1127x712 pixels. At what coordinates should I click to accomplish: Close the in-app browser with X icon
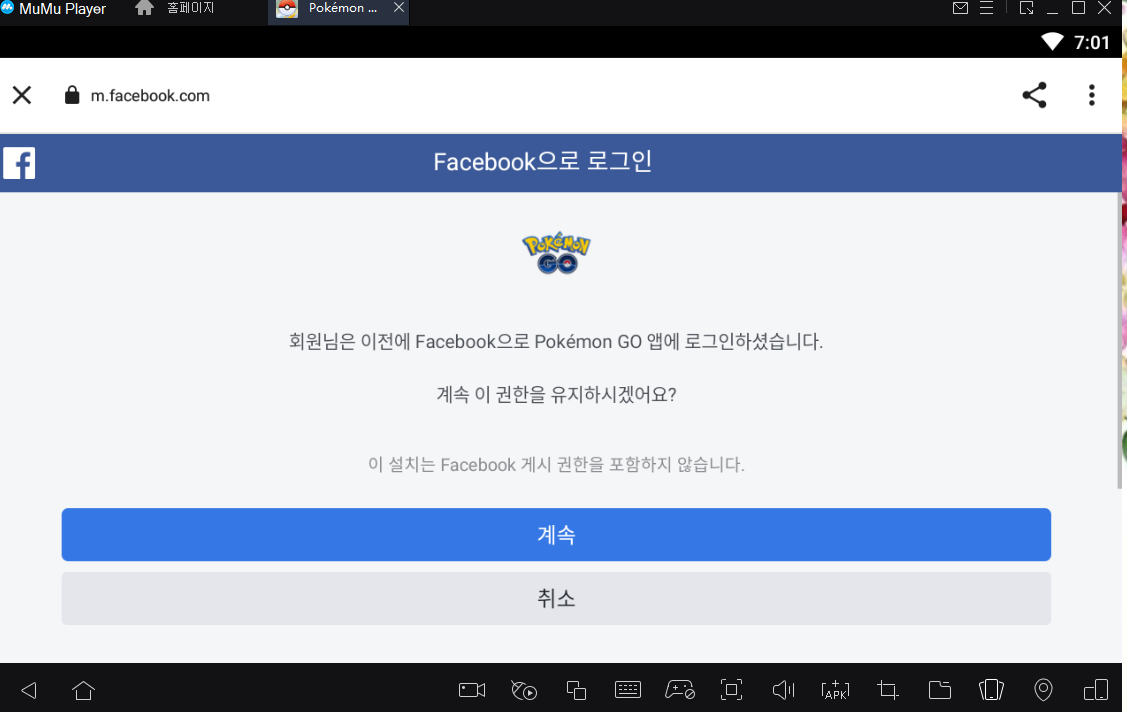22,95
